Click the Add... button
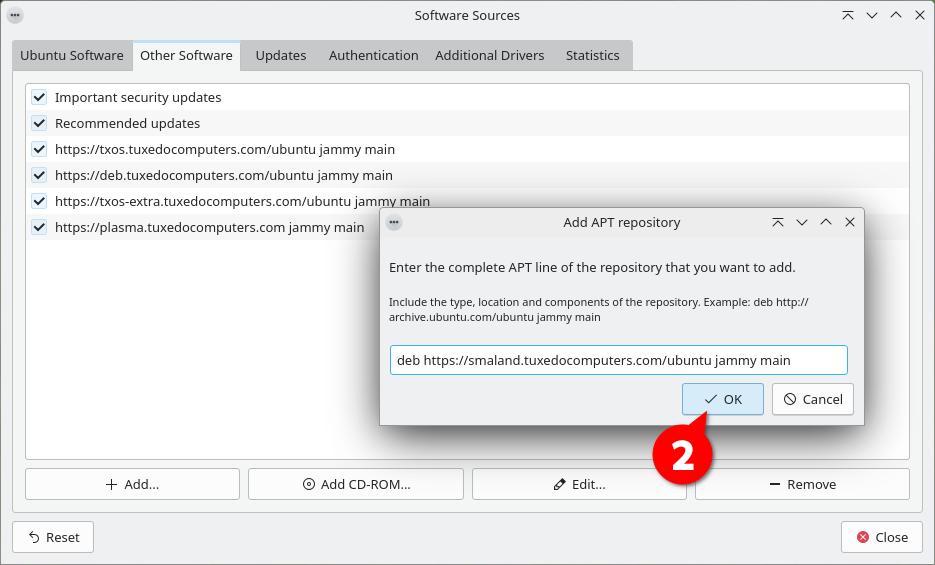This screenshot has height=565, width=935. (x=132, y=484)
